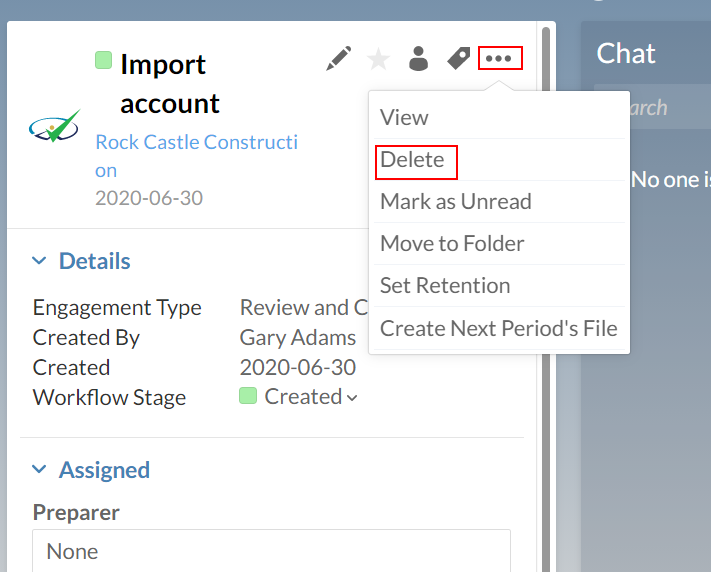This screenshot has width=711, height=572.
Task: Click the pencil edit icon
Action: [x=339, y=59]
